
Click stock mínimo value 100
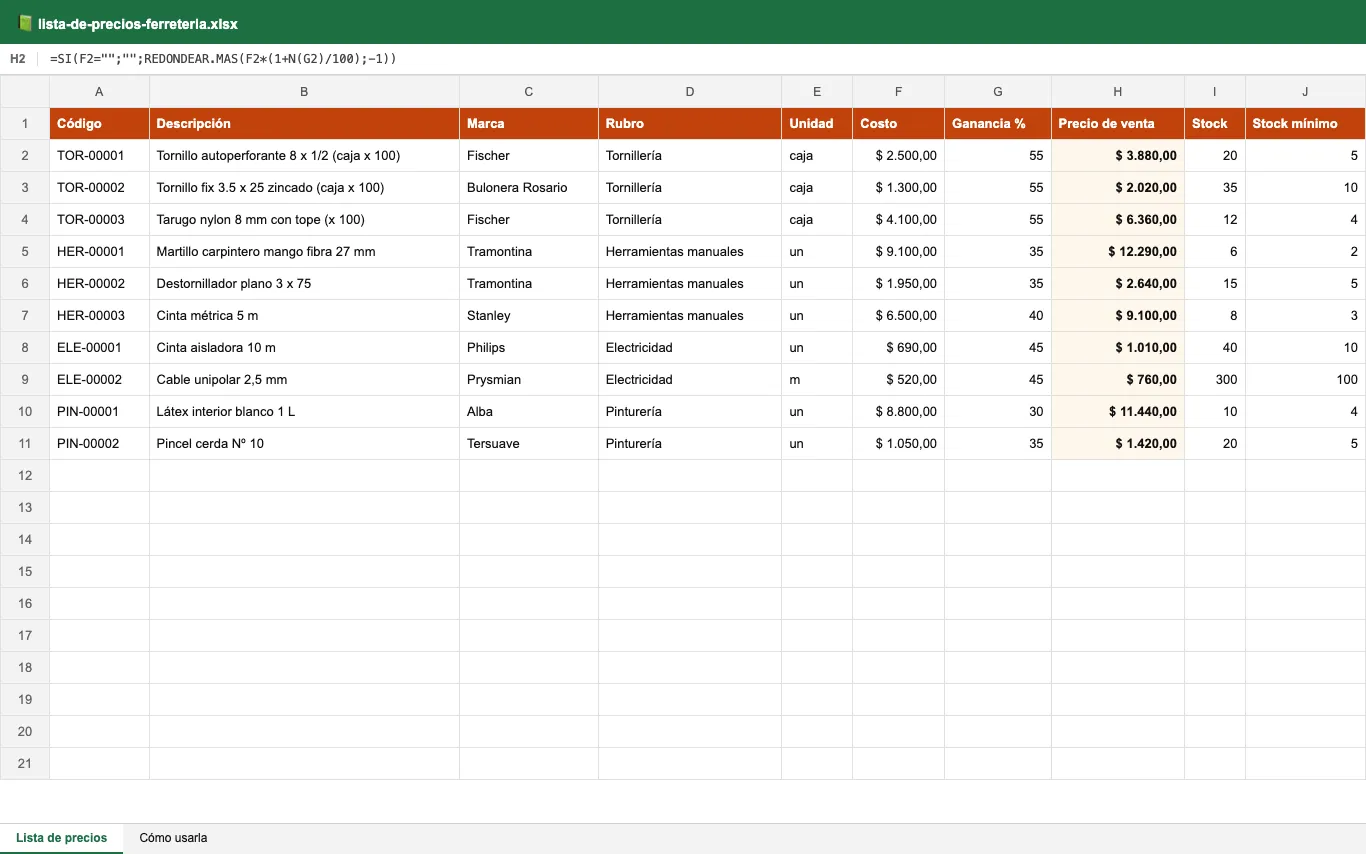(x=1305, y=380)
